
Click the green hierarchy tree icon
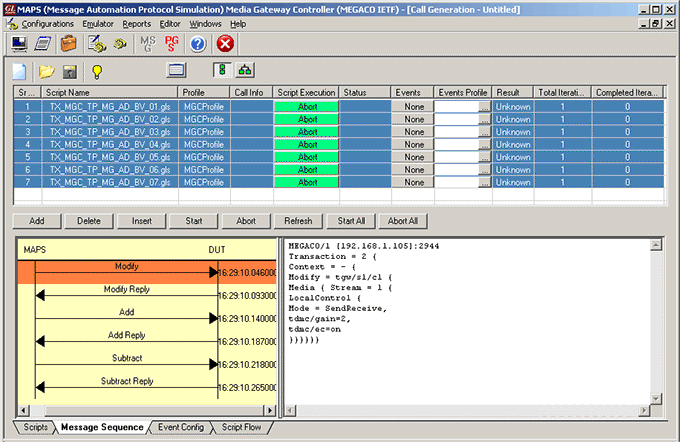pyautogui.click(x=245, y=70)
